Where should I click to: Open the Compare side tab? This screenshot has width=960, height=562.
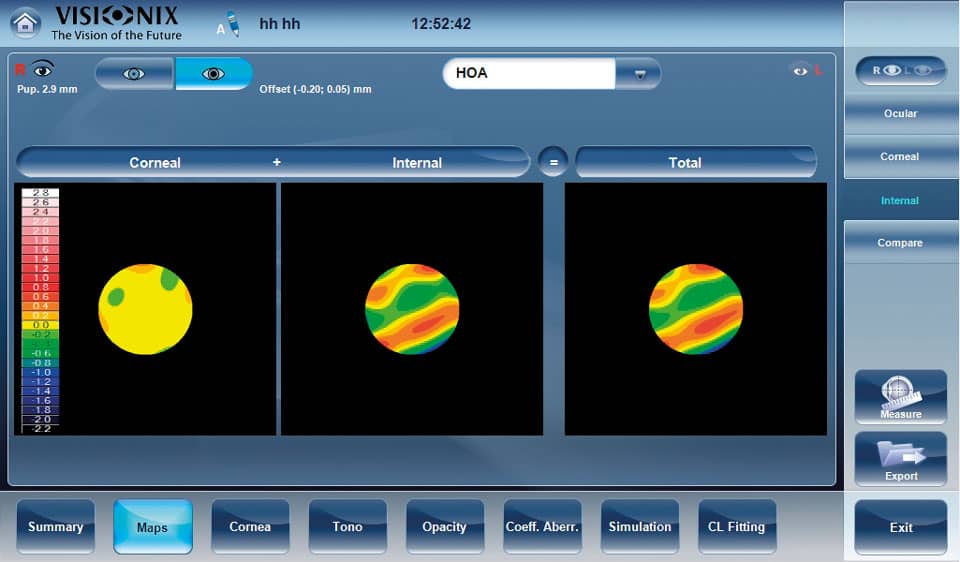(x=901, y=242)
